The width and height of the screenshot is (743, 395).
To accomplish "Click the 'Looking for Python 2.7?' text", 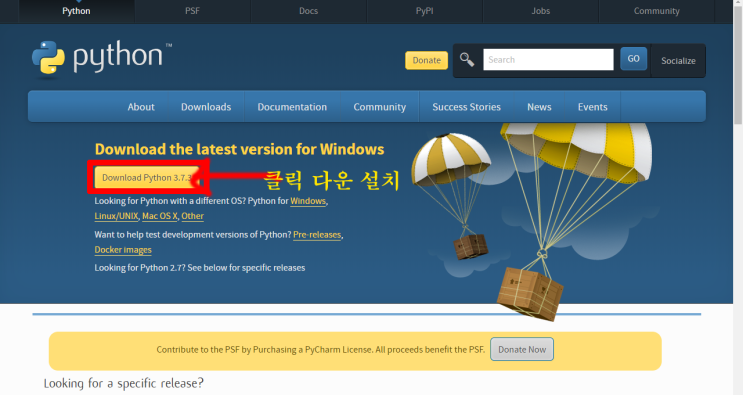I will pyautogui.click(x=140, y=268).
